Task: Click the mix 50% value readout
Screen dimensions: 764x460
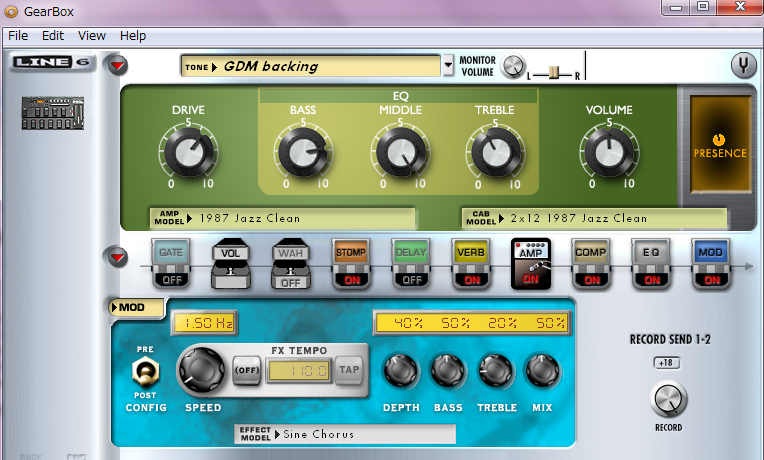Action: tap(550, 323)
